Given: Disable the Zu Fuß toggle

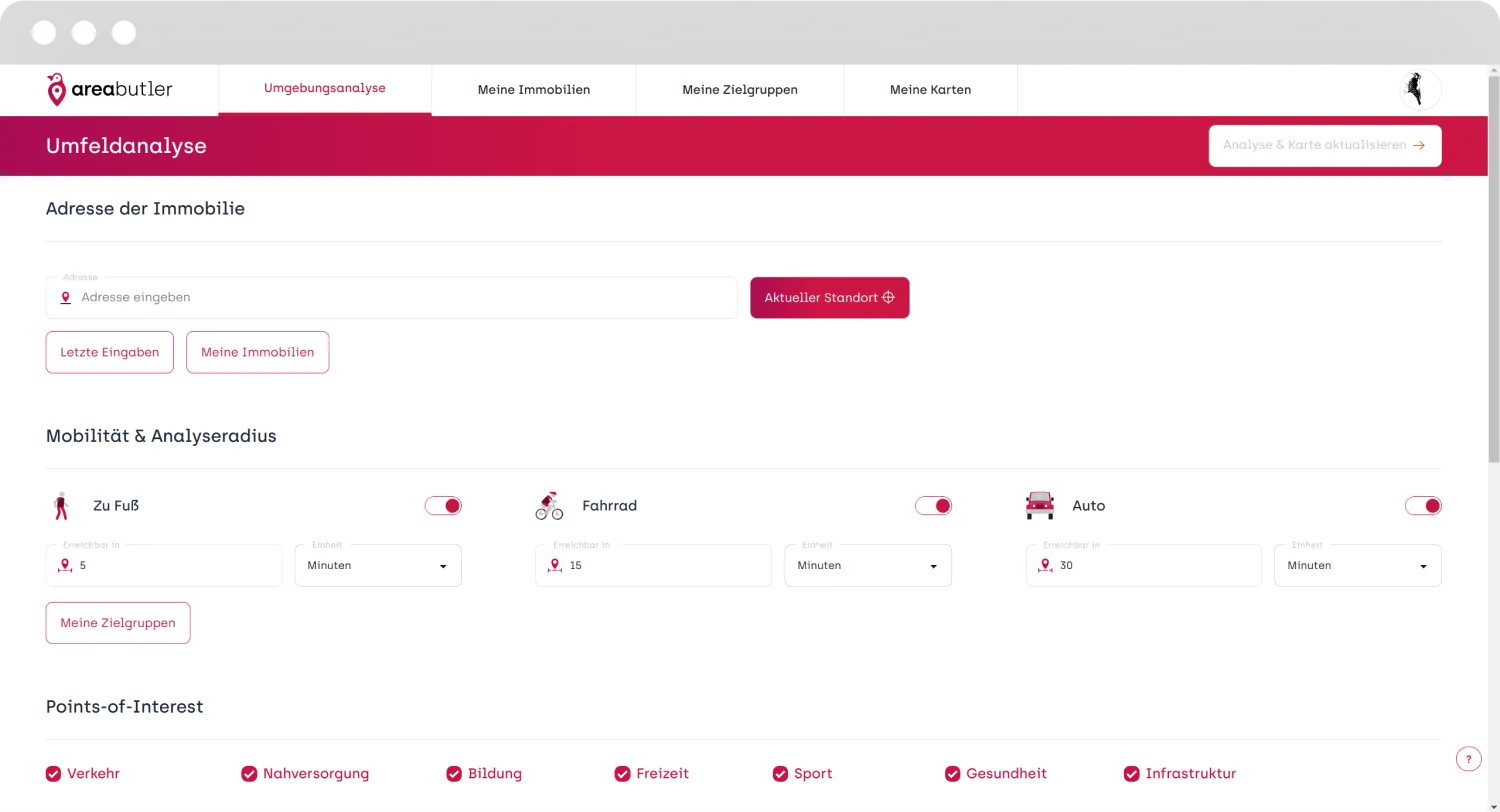Looking at the screenshot, I should pos(443,506).
